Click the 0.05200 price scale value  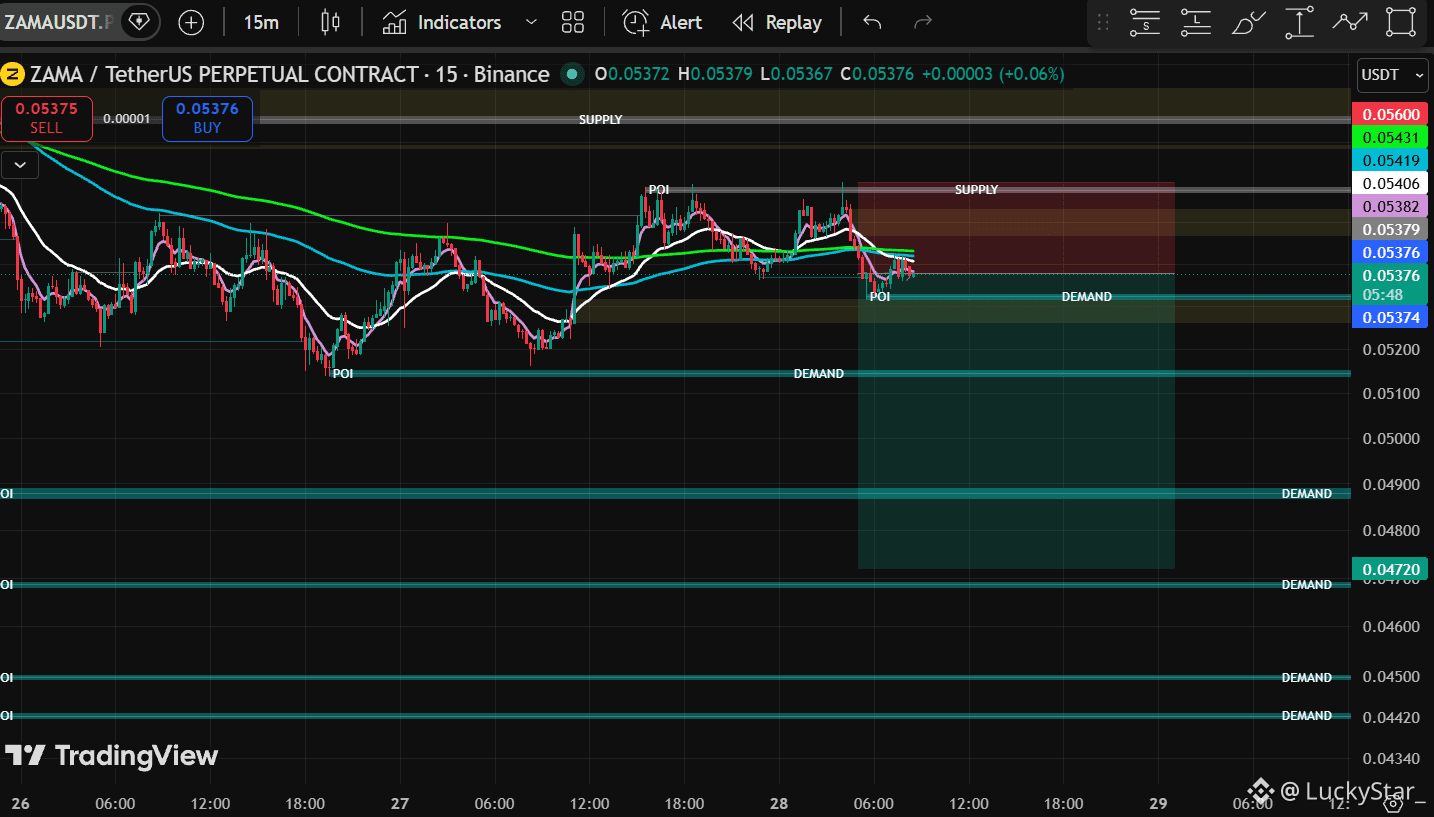click(1391, 349)
